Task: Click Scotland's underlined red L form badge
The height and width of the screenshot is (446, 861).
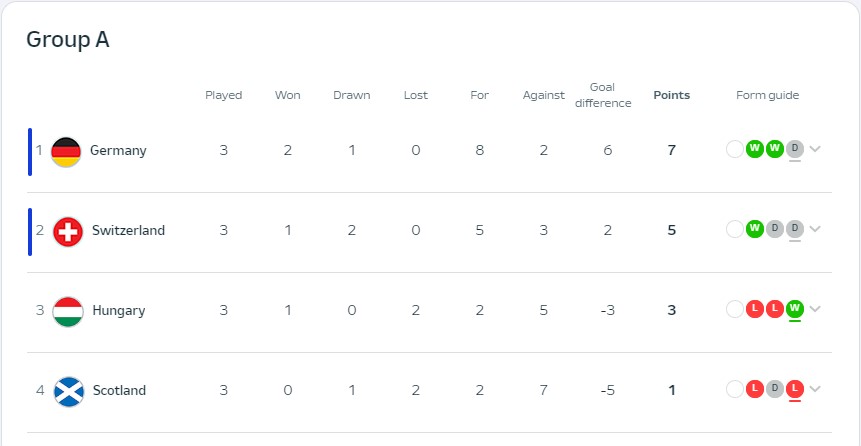Action: pyautogui.click(x=795, y=389)
